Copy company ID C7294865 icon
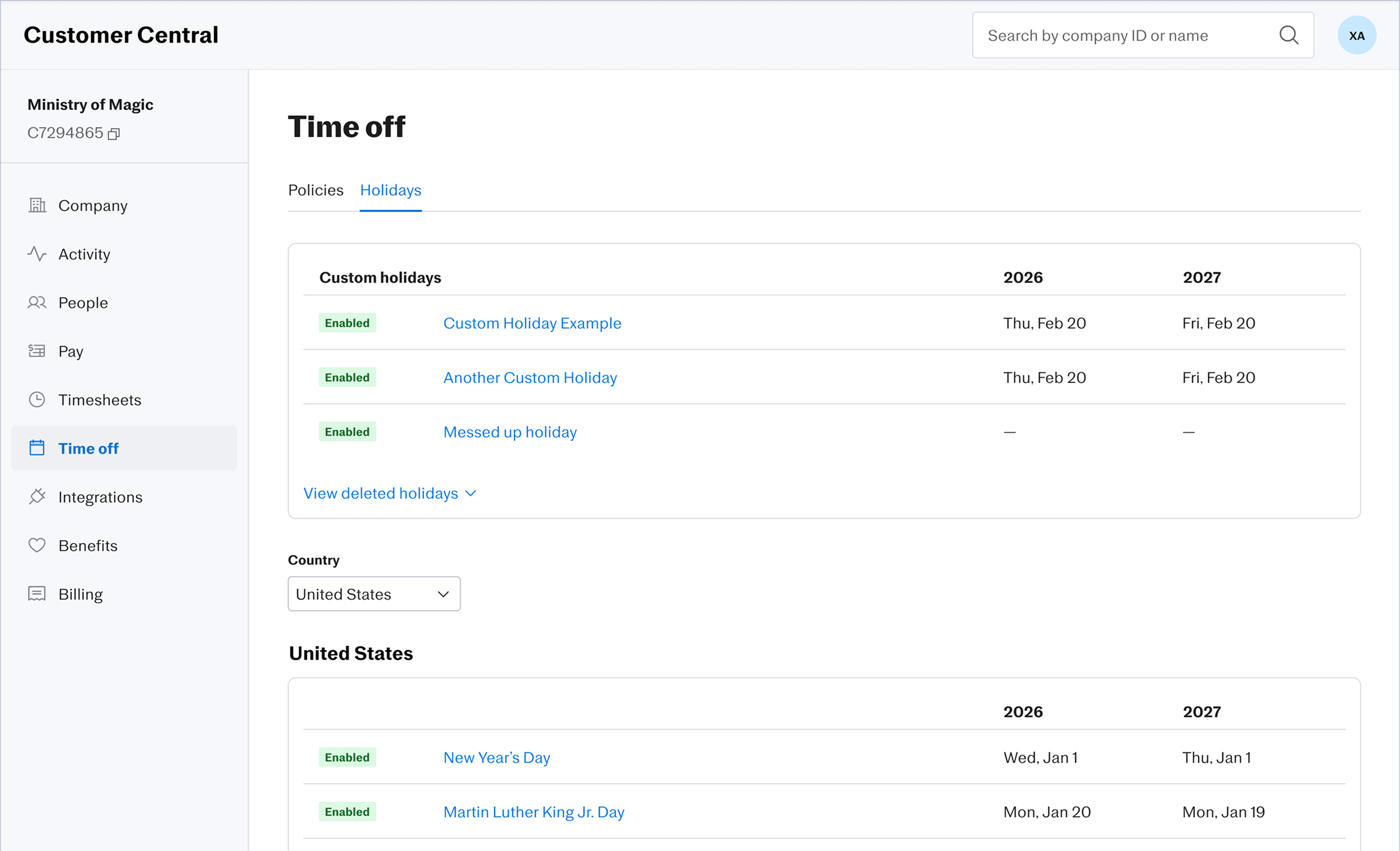The height and width of the screenshot is (851, 1400). [114, 134]
